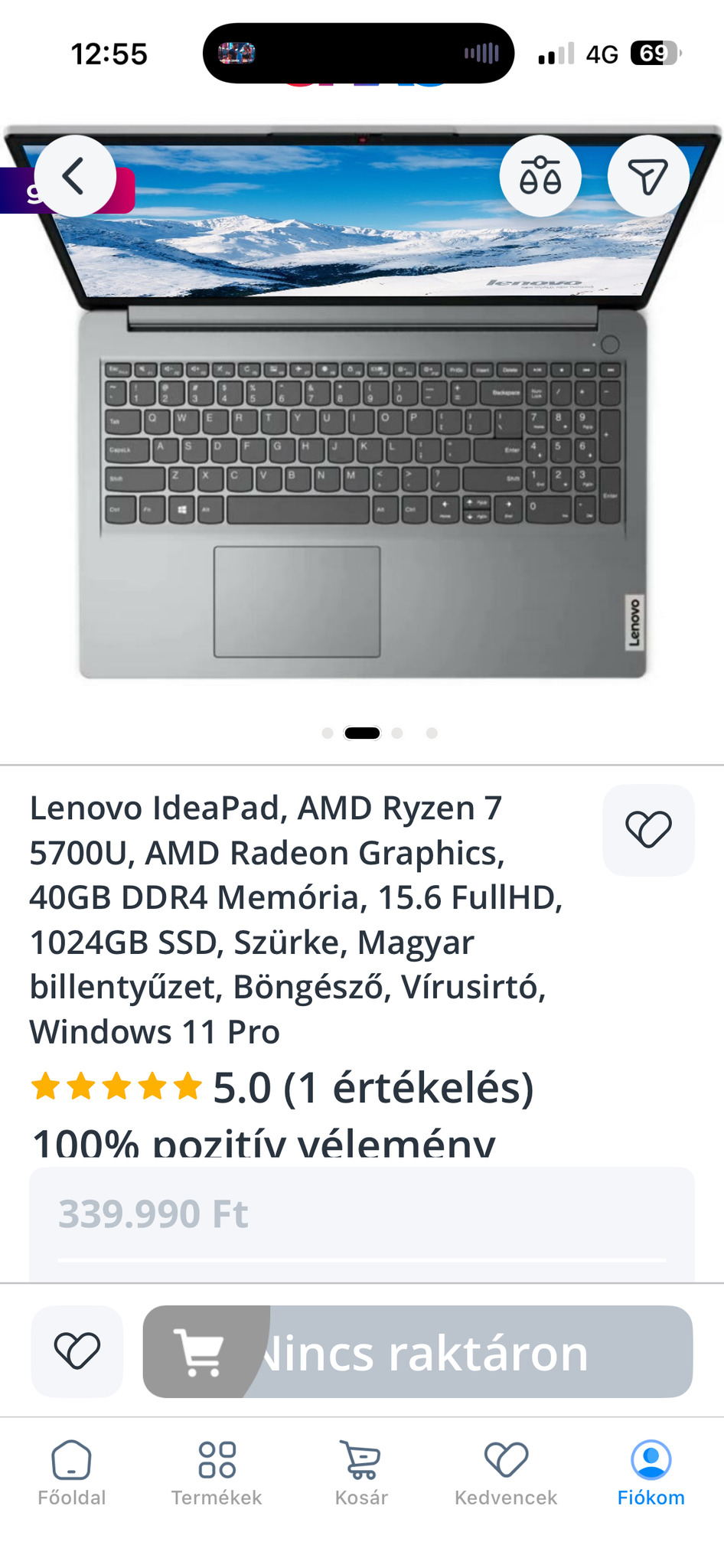
Task: Tap the laptop product image
Action: (x=362, y=402)
